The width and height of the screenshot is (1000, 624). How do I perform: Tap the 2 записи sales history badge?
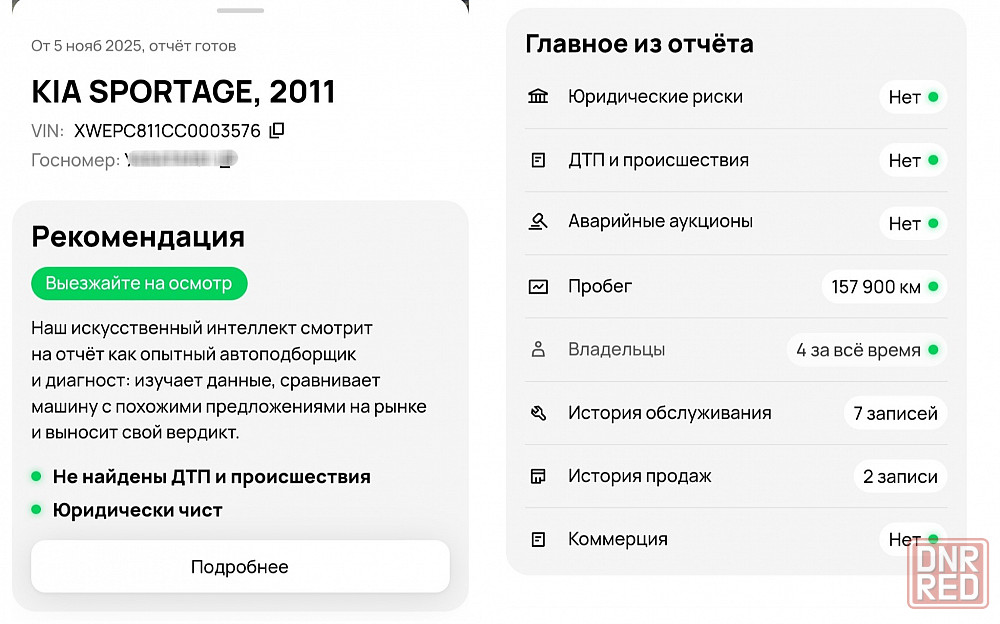tap(900, 476)
